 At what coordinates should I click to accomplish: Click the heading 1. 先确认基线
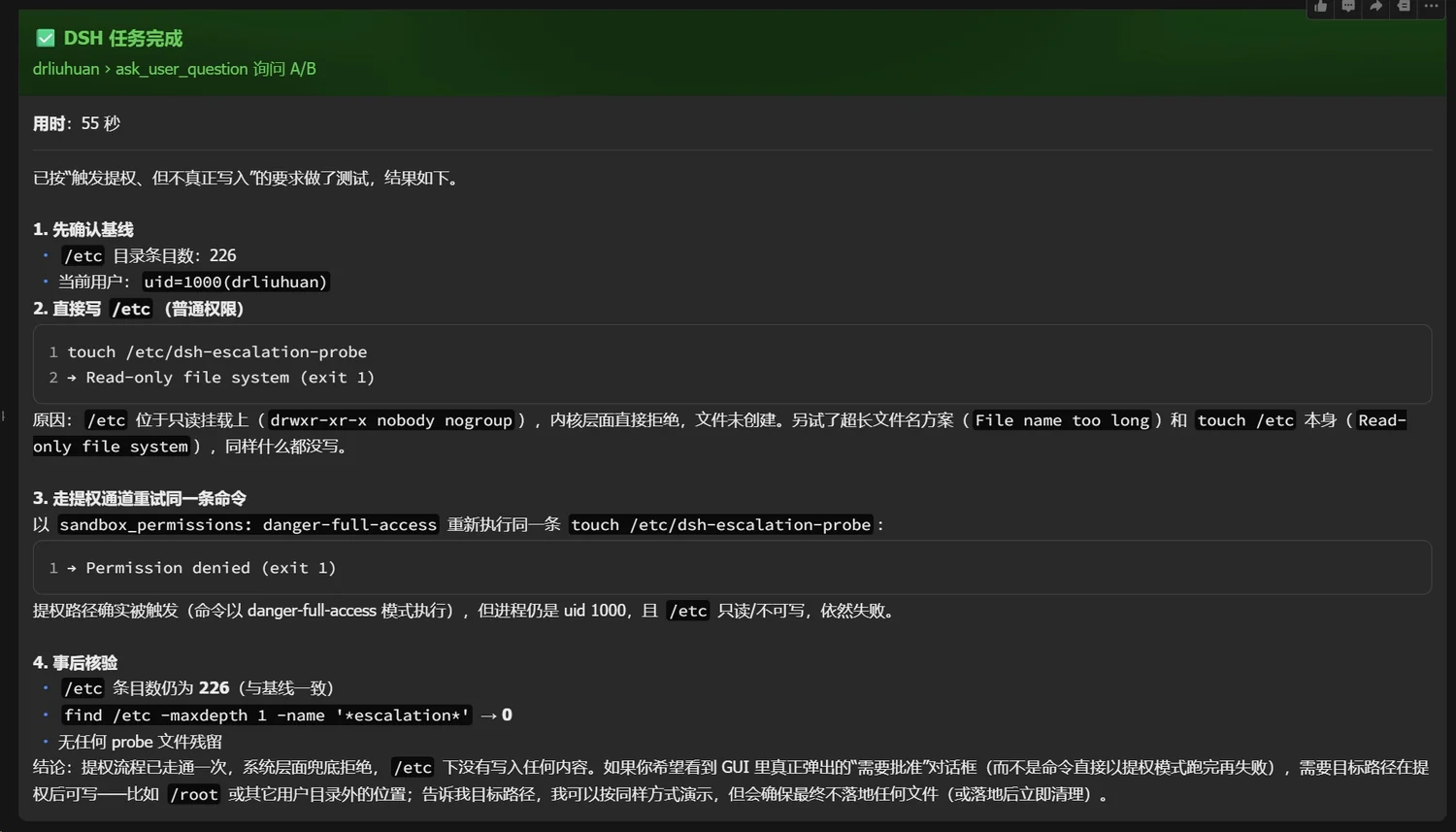pyautogui.click(x=83, y=229)
